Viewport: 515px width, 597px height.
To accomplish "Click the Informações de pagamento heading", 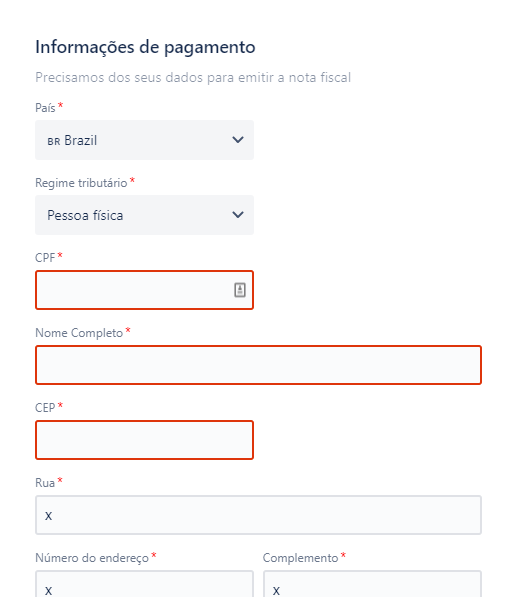I will (x=145, y=47).
